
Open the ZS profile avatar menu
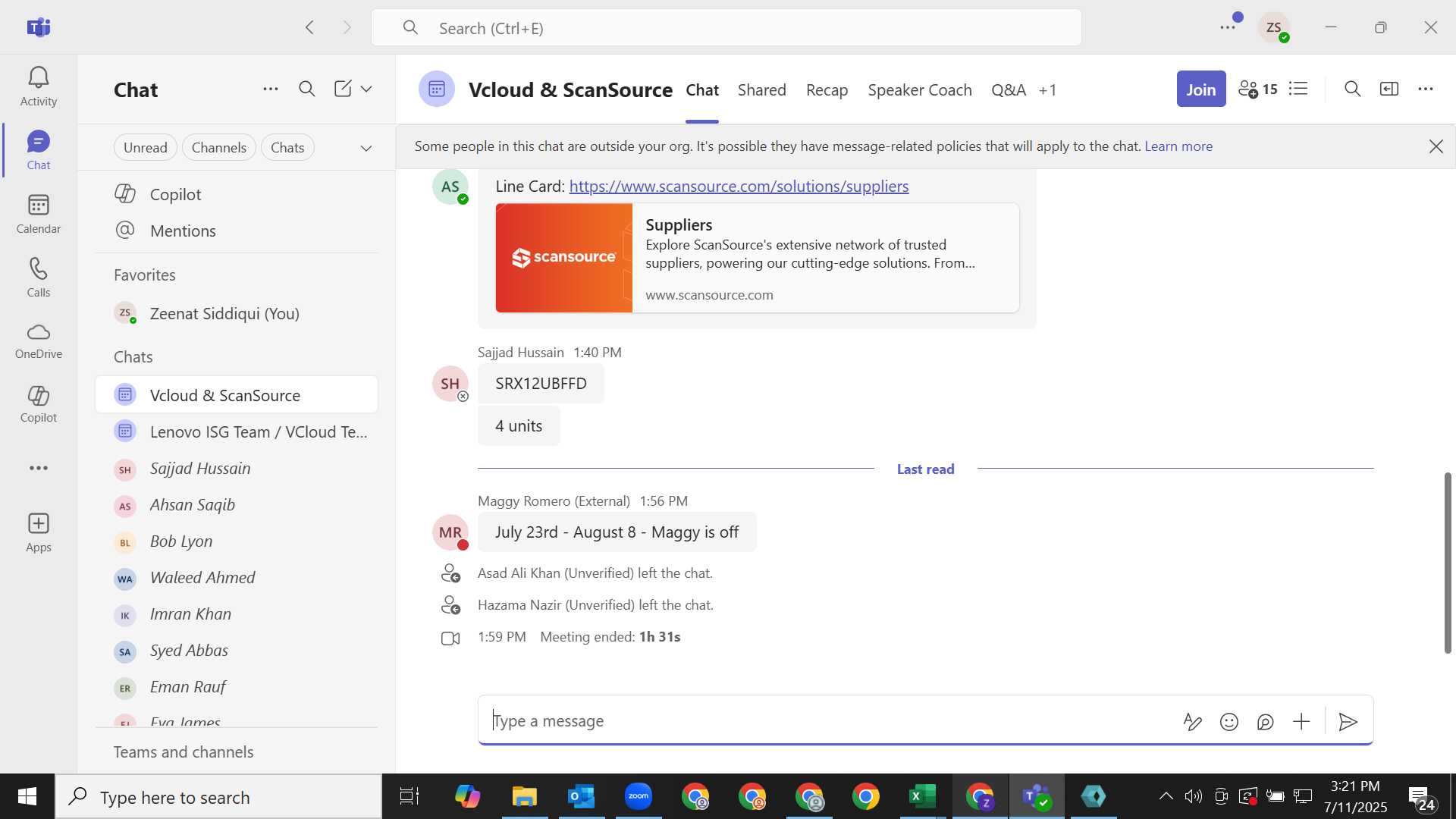(x=1274, y=27)
